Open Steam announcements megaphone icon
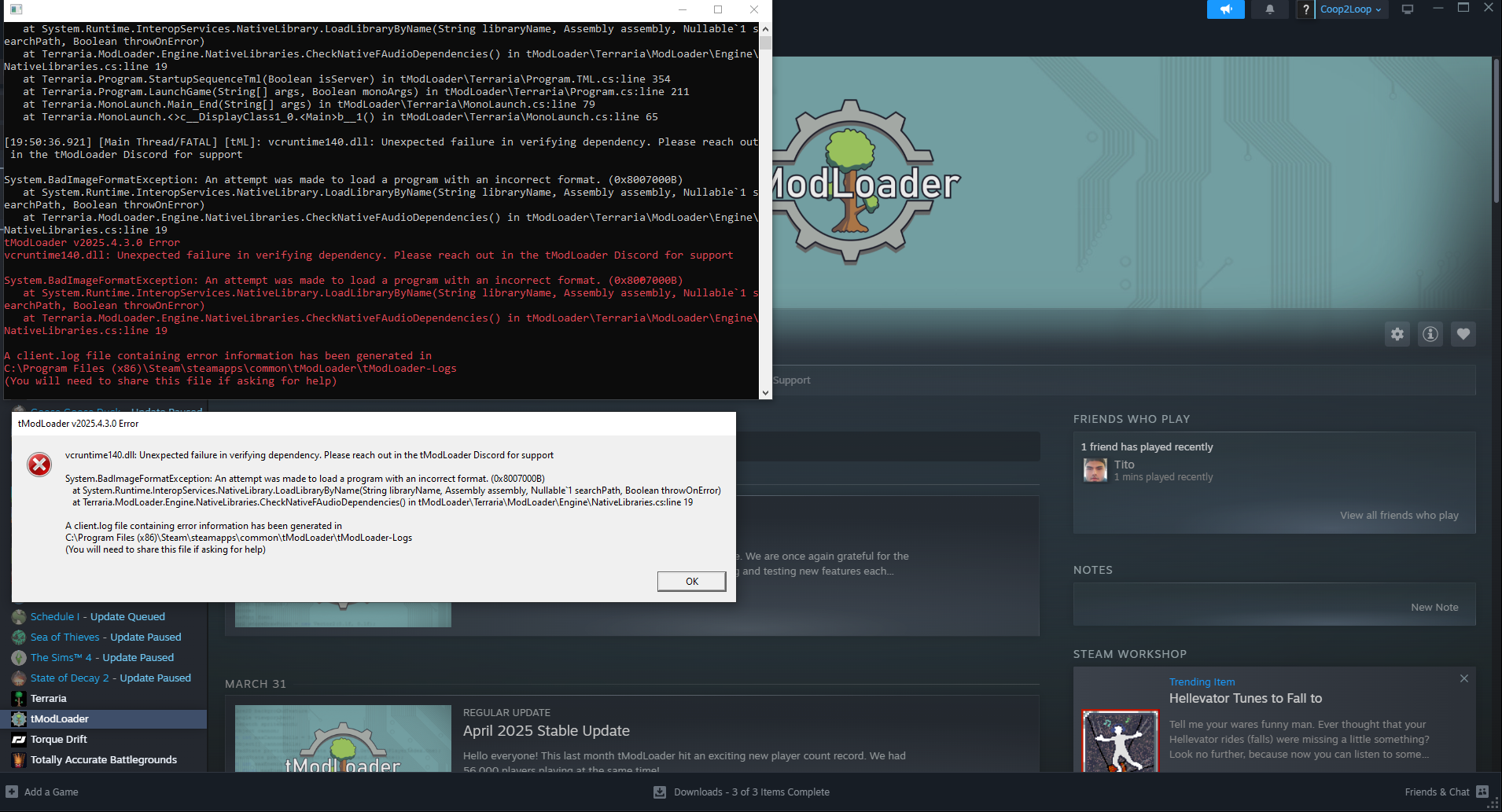 tap(1225, 9)
